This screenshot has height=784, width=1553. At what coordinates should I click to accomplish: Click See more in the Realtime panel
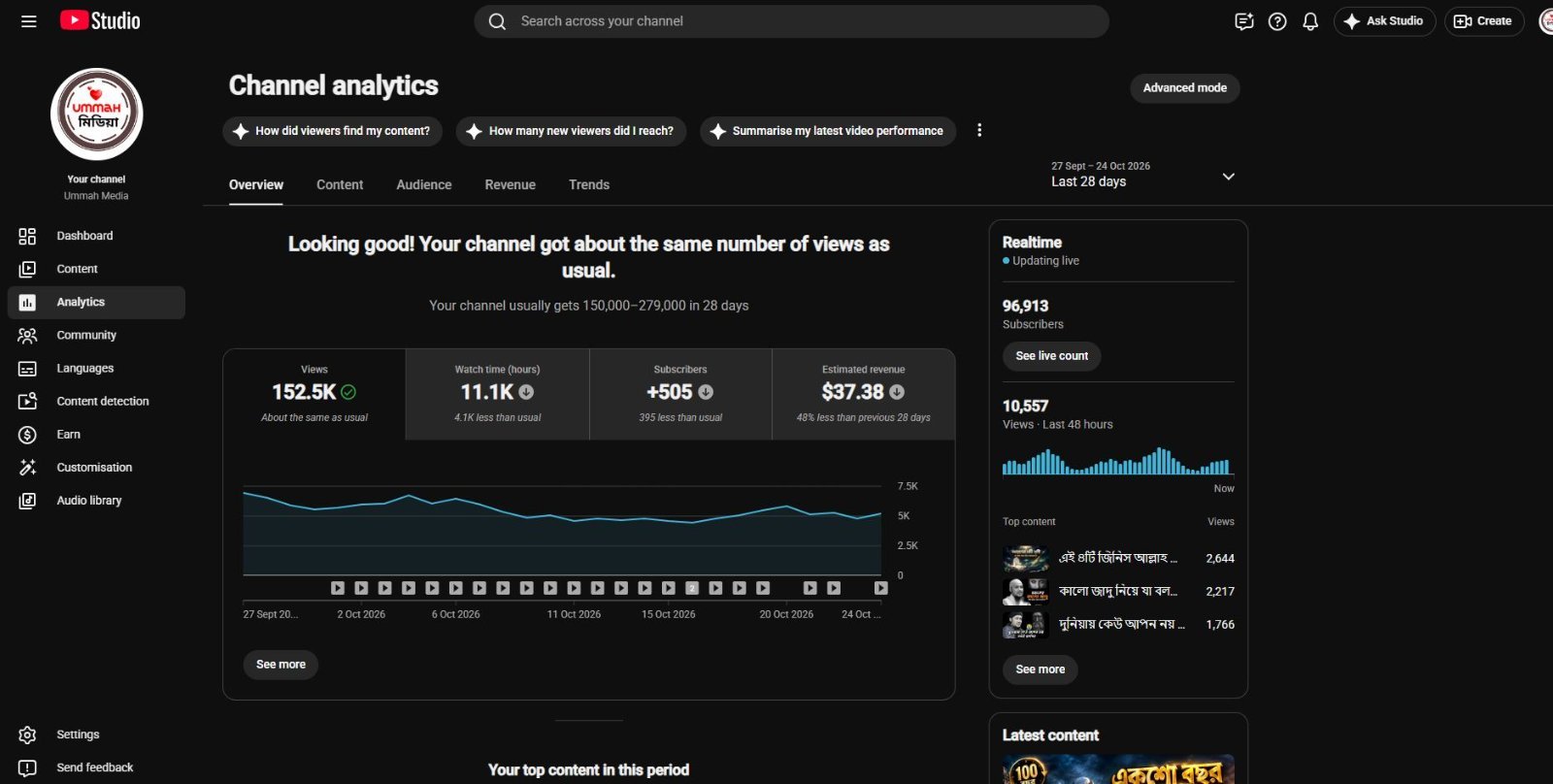click(x=1040, y=670)
